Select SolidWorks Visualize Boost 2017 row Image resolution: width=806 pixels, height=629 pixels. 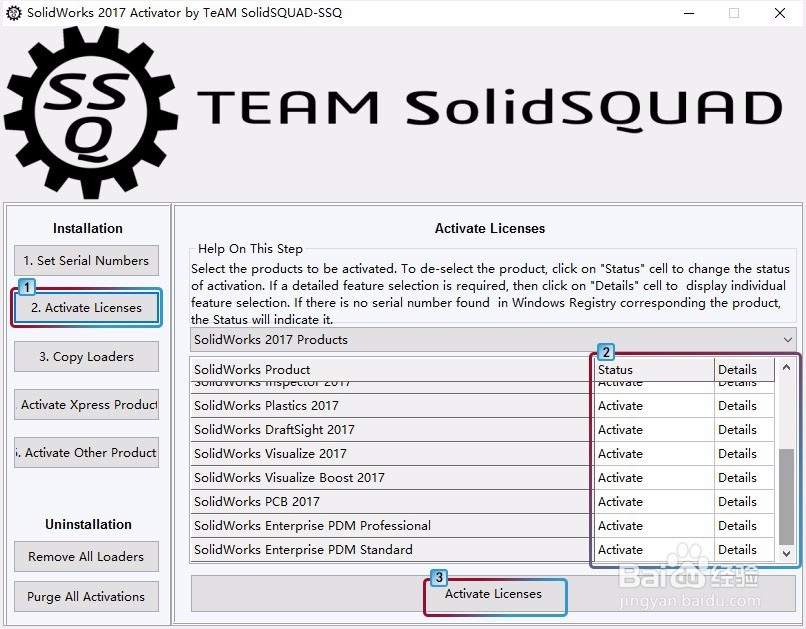click(482, 477)
